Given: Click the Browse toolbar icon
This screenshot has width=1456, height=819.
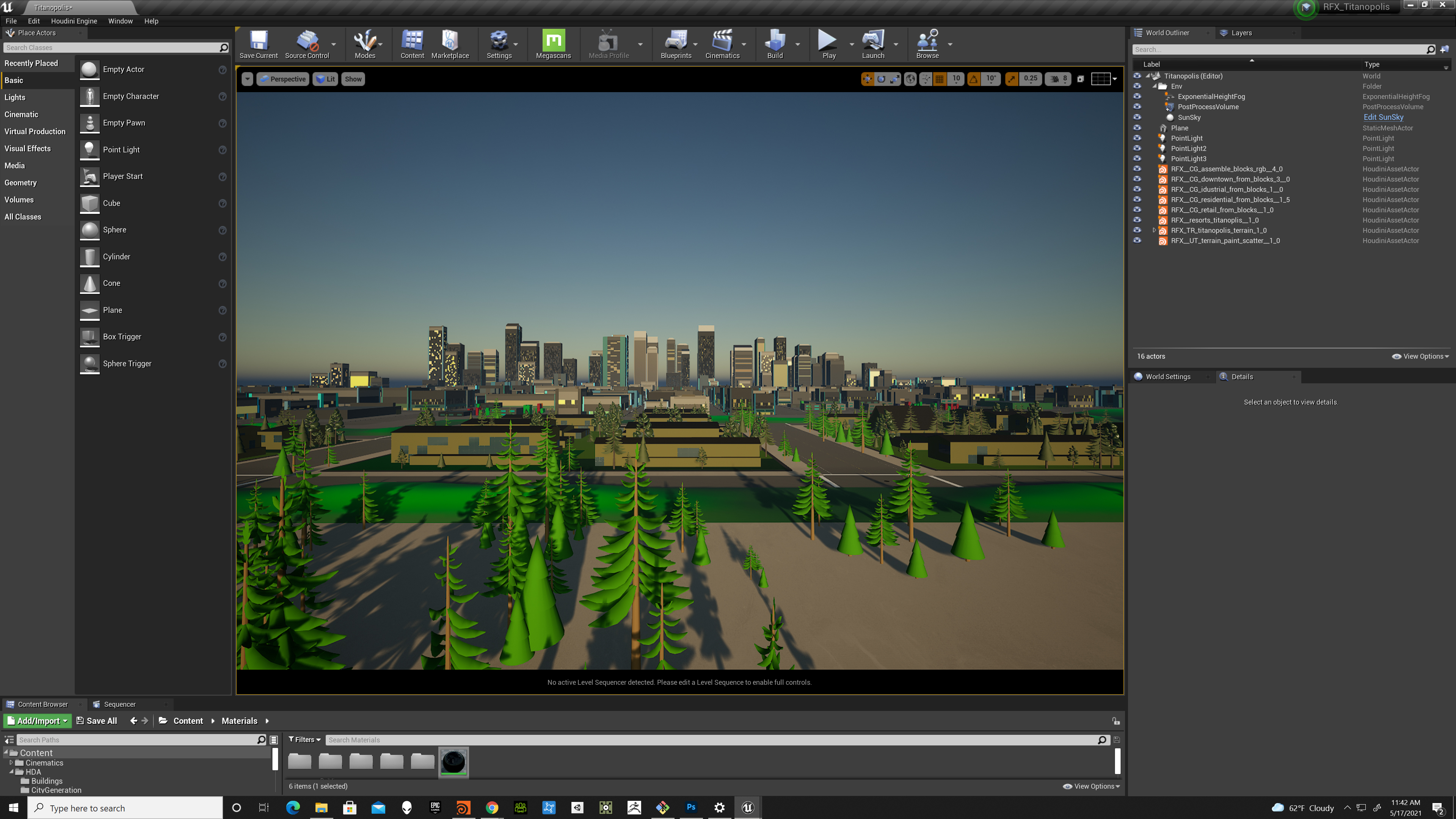Looking at the screenshot, I should click(927, 44).
